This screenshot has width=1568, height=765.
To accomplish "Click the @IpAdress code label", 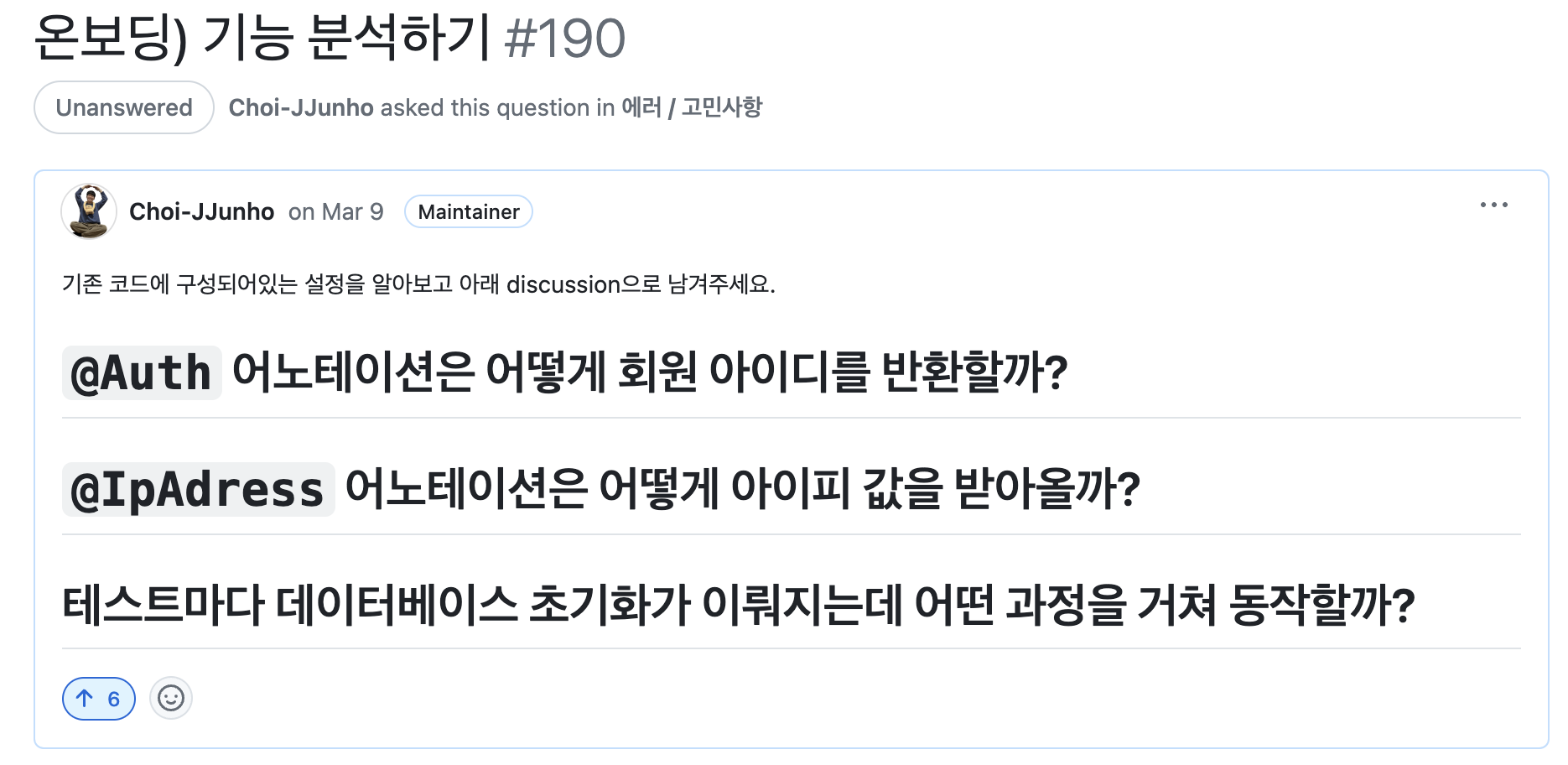I will click(198, 490).
